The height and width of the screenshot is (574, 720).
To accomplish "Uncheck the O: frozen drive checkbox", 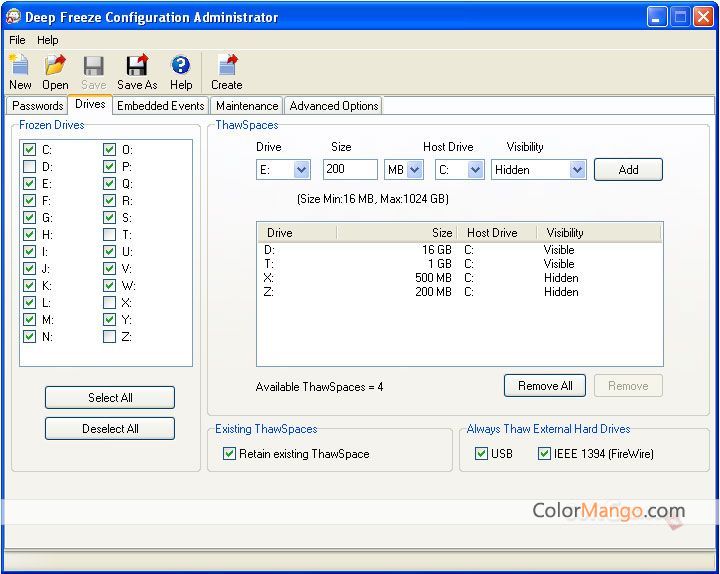I will coord(109,149).
